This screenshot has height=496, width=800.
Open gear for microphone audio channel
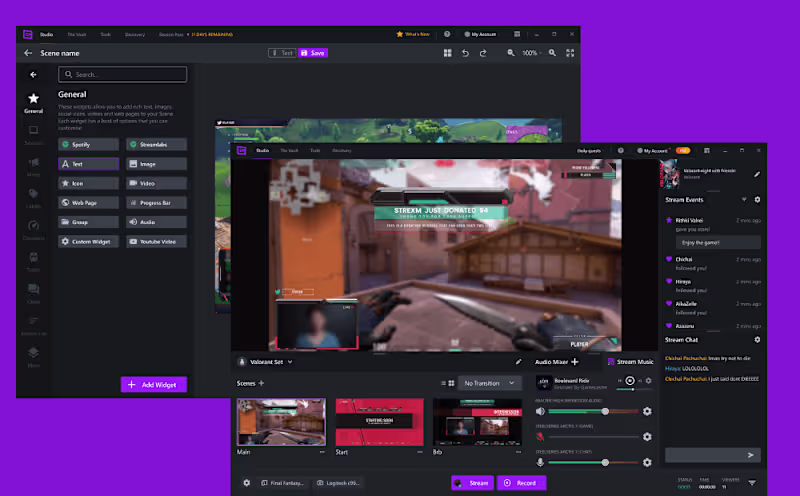[647, 462]
